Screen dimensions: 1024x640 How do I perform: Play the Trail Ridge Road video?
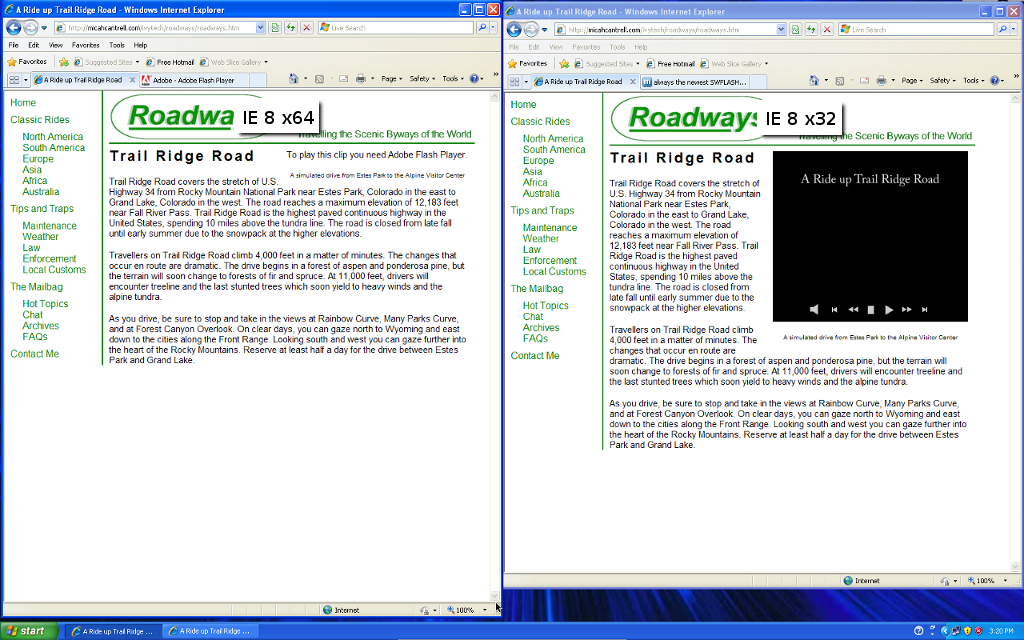(888, 310)
